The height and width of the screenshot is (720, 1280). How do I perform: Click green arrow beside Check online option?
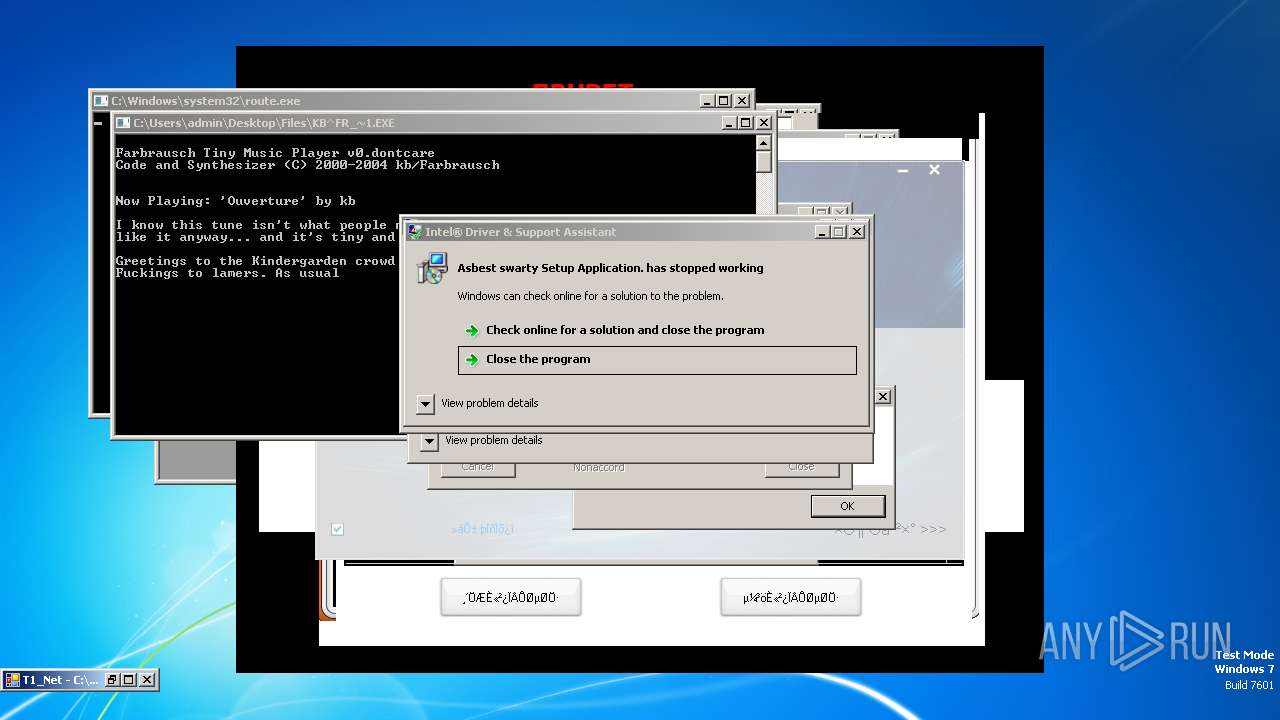[x=472, y=331]
